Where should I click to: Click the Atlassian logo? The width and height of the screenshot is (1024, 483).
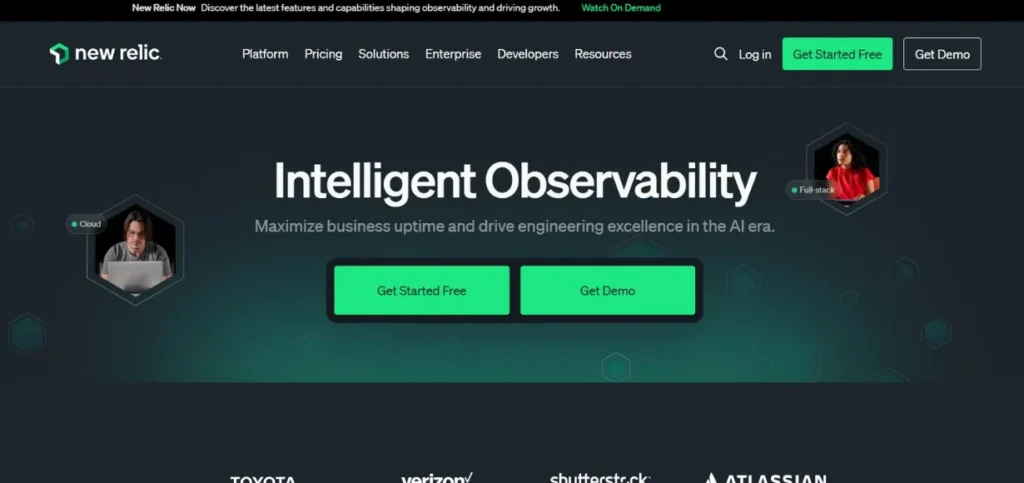click(x=765, y=478)
